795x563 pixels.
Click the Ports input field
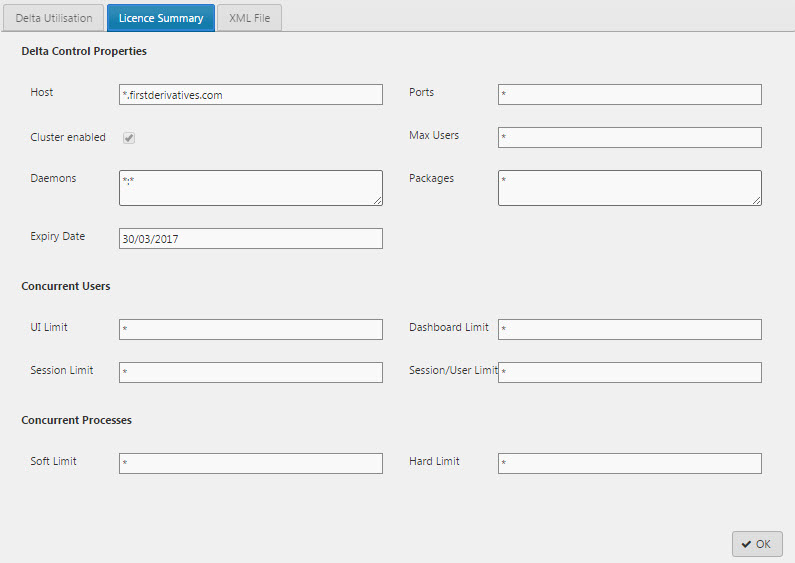(x=630, y=95)
